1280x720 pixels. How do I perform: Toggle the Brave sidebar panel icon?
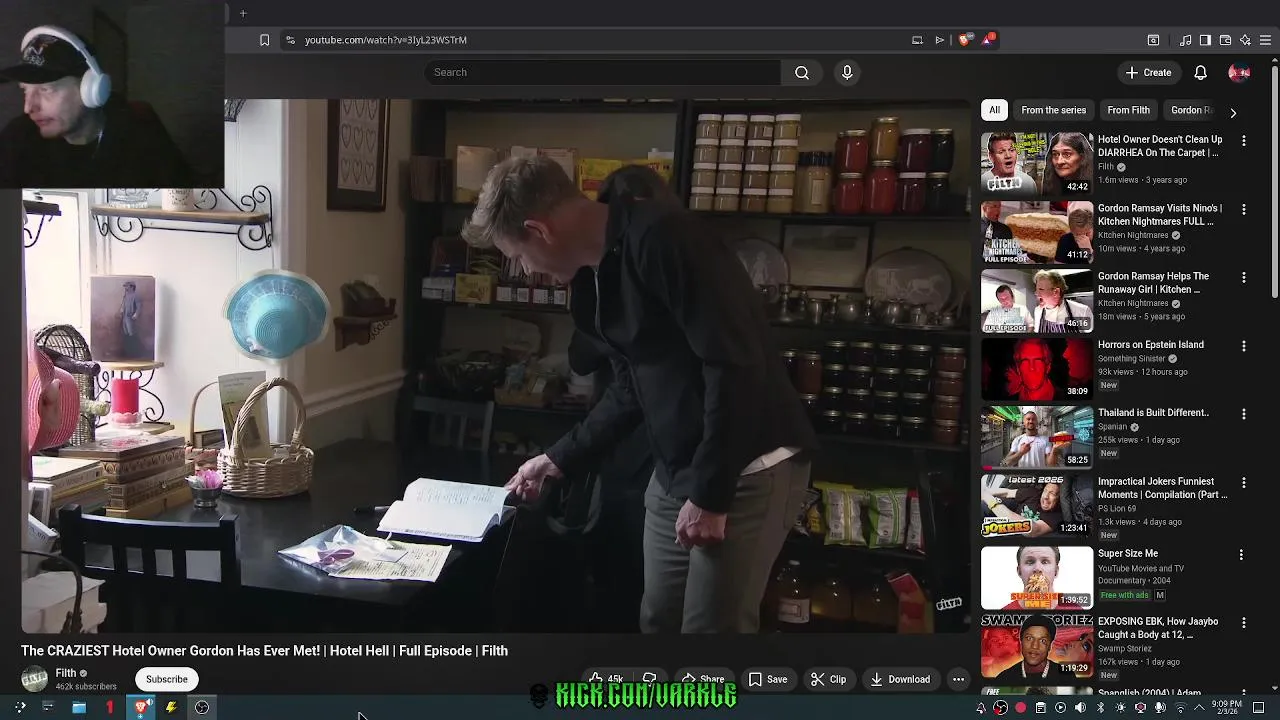point(1205,40)
